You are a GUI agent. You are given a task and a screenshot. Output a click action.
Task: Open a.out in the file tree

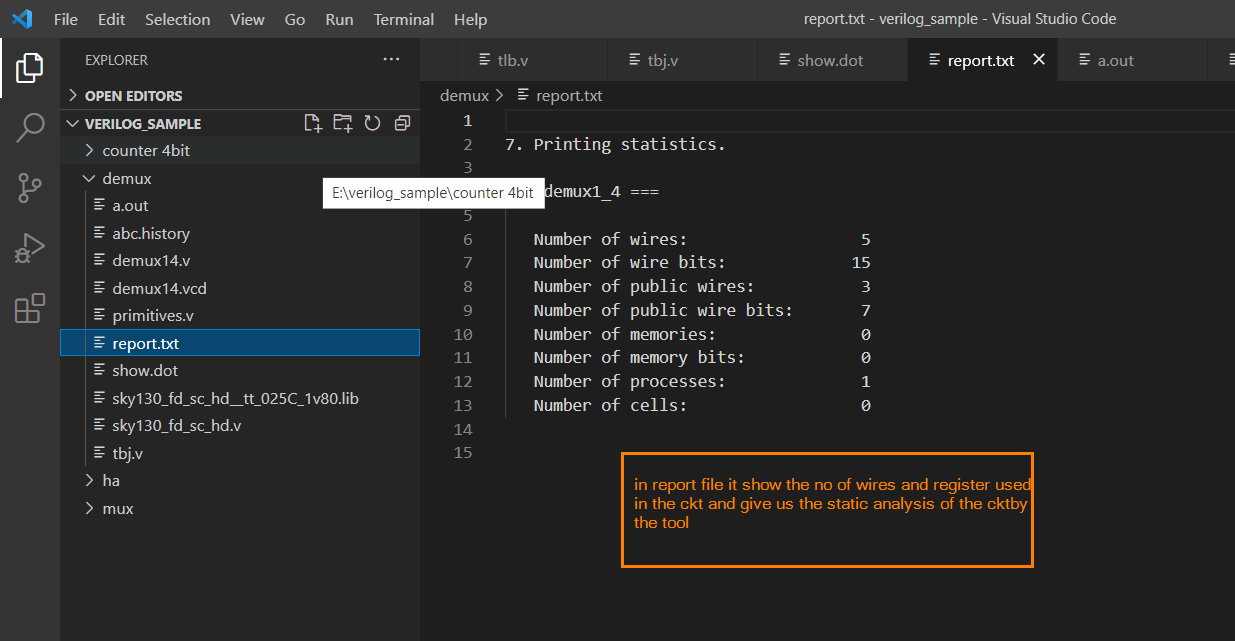point(240,206)
